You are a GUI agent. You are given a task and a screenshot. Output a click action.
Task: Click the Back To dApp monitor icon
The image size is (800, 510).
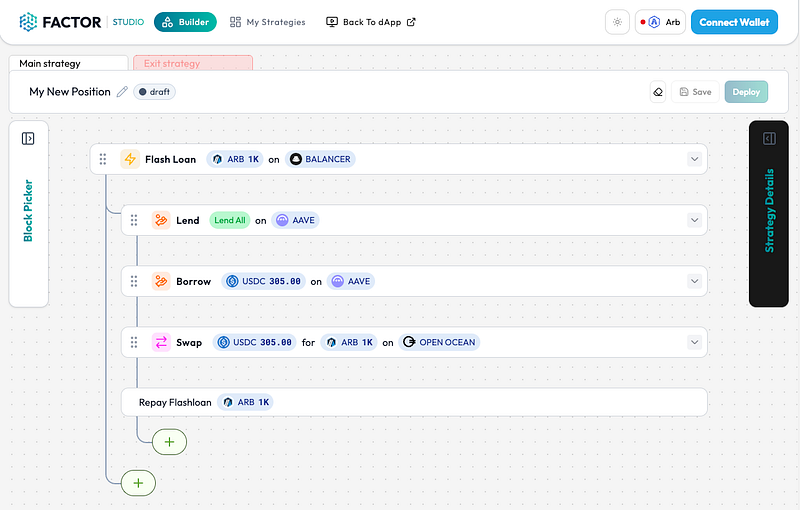(332, 22)
